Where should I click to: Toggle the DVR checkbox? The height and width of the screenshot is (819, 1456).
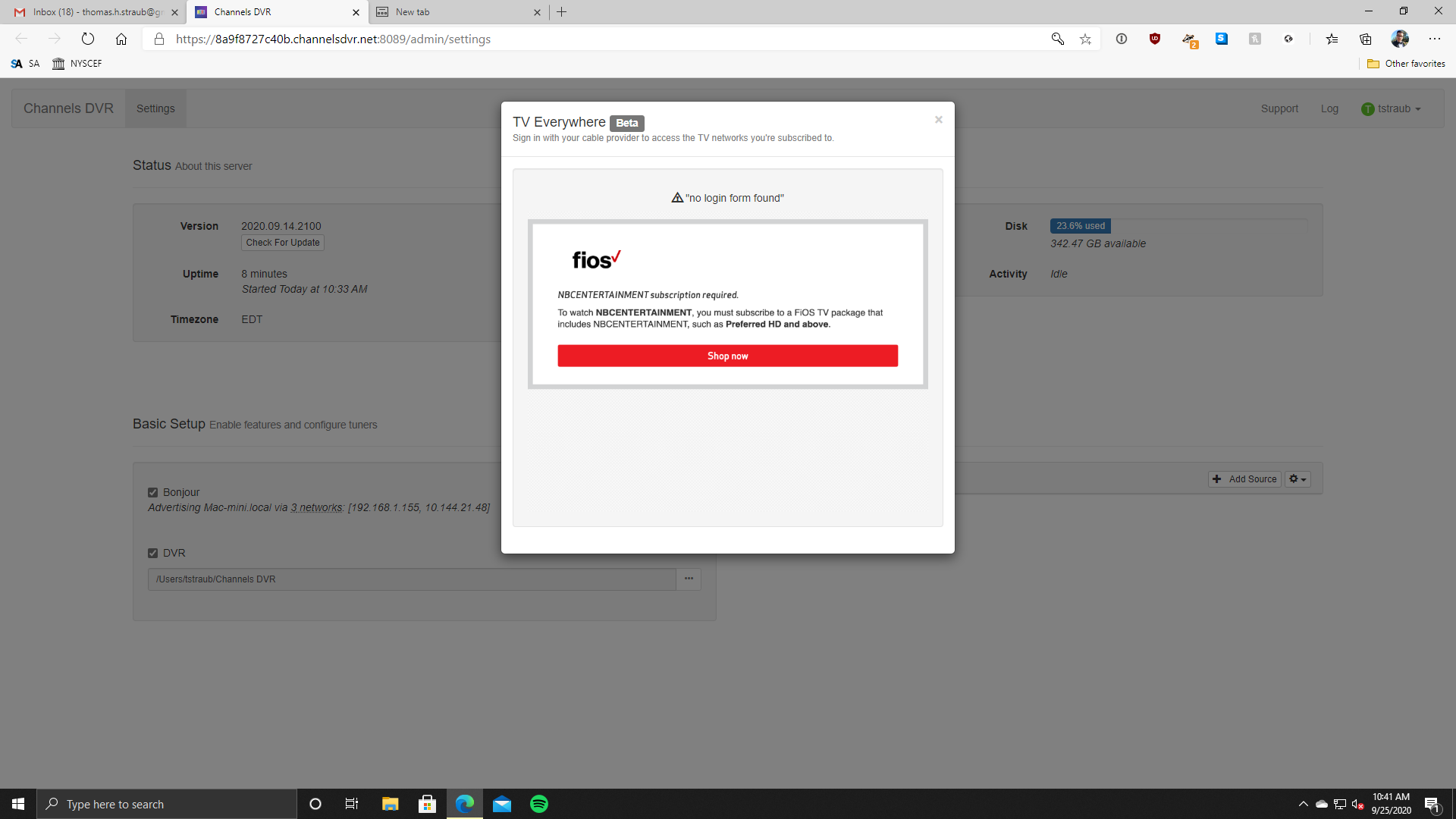[x=152, y=554]
